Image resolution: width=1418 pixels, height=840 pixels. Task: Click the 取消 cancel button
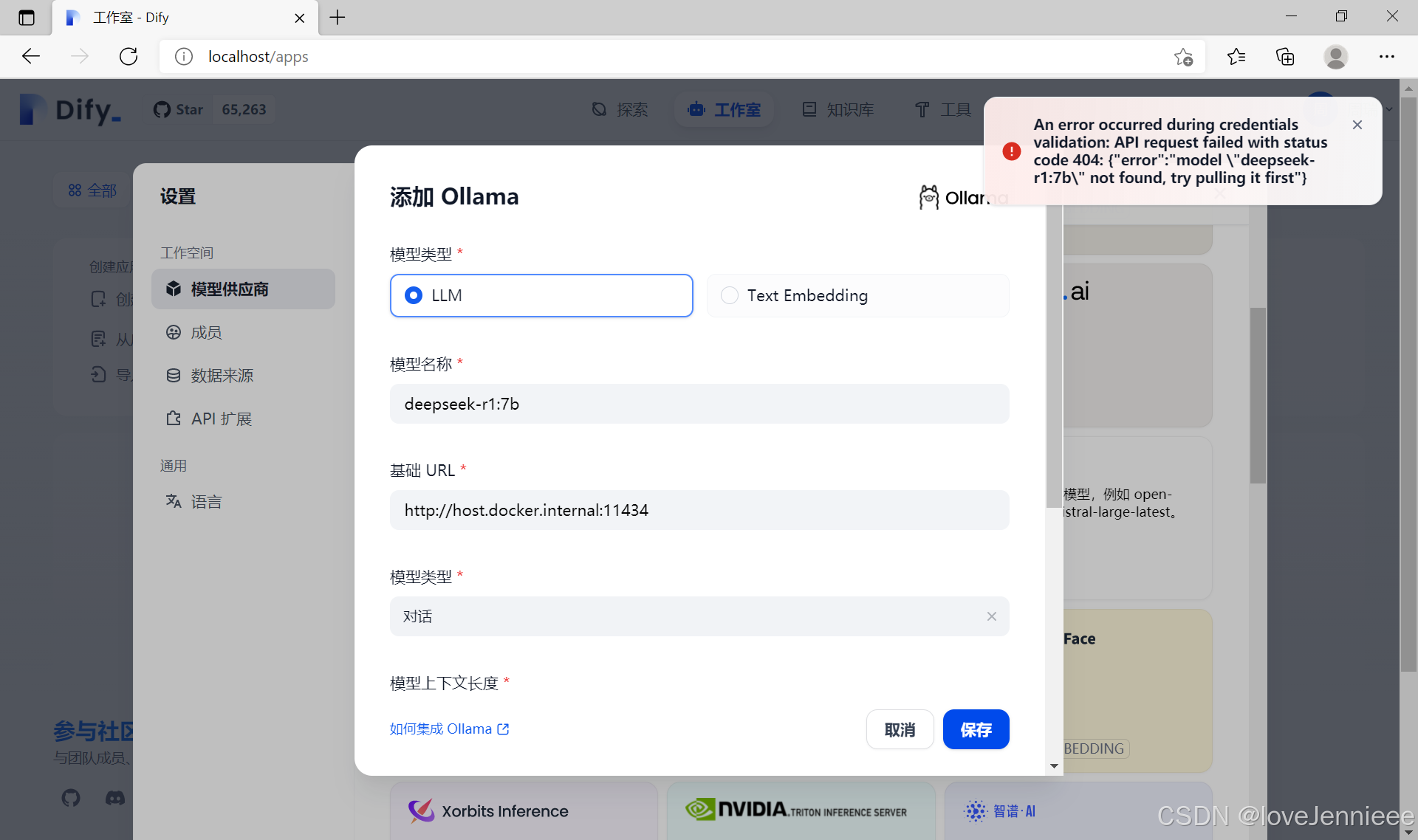[x=900, y=729]
